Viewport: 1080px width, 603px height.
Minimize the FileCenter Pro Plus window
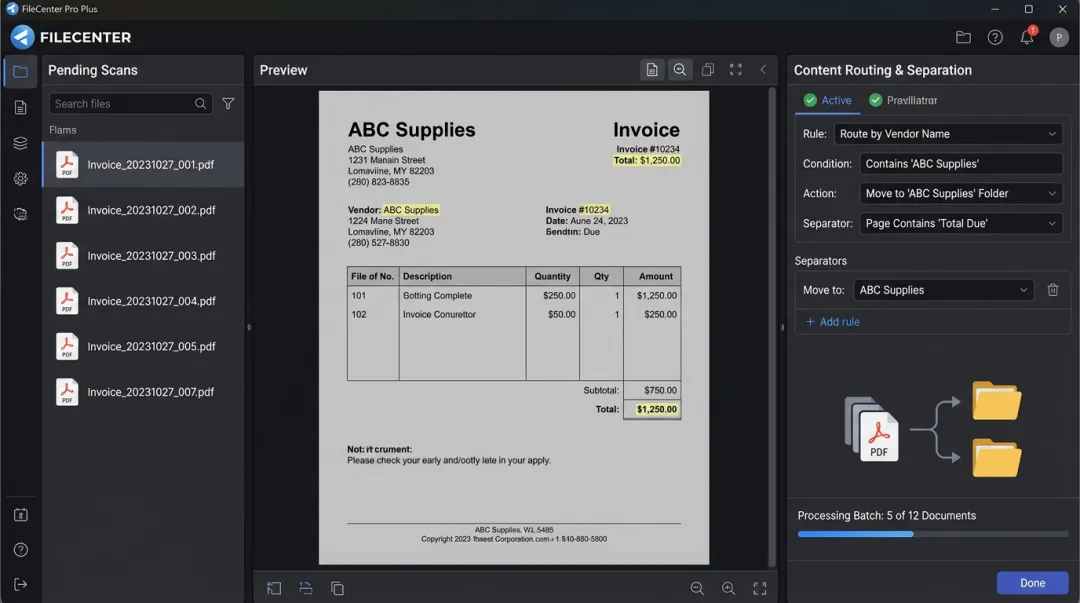click(995, 9)
